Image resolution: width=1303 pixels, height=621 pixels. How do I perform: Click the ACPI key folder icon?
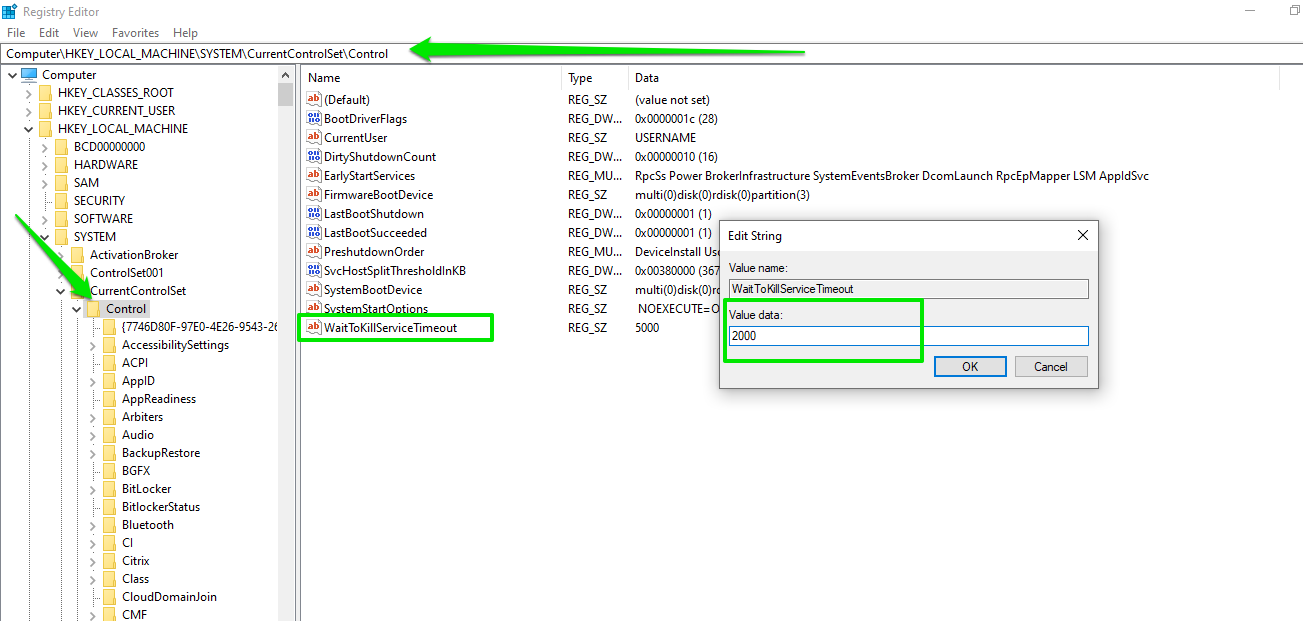[x=110, y=363]
